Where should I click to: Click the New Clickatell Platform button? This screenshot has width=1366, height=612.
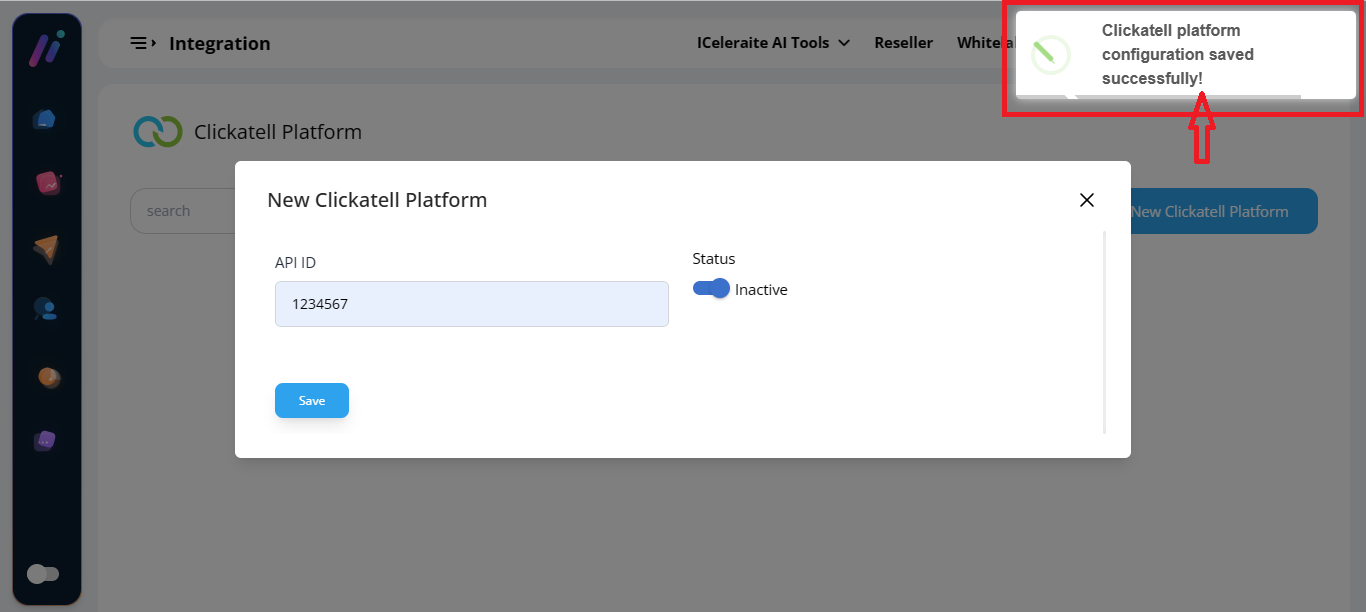coord(1220,211)
